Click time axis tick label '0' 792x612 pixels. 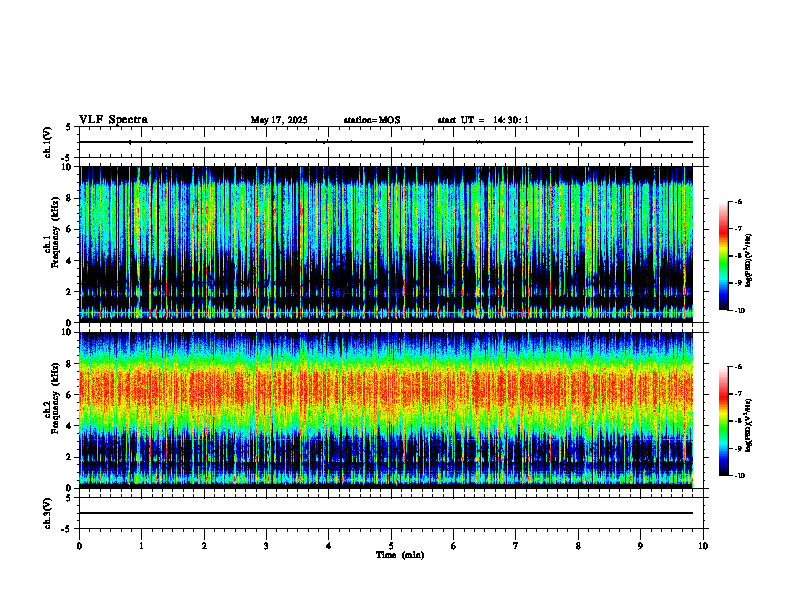click(79, 546)
